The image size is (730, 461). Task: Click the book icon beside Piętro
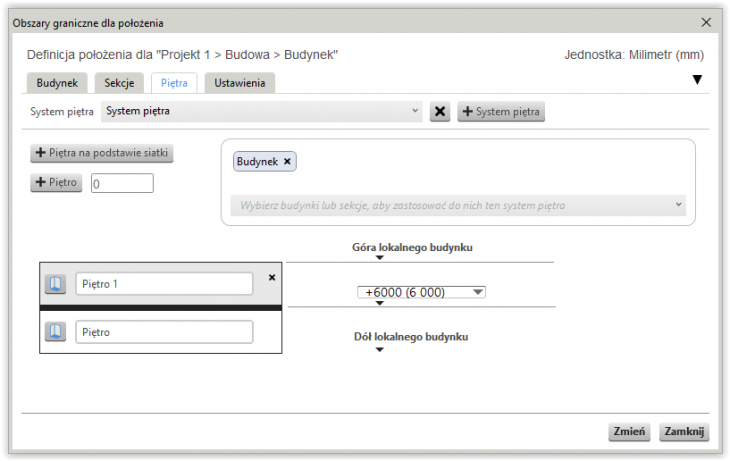tap(55, 332)
